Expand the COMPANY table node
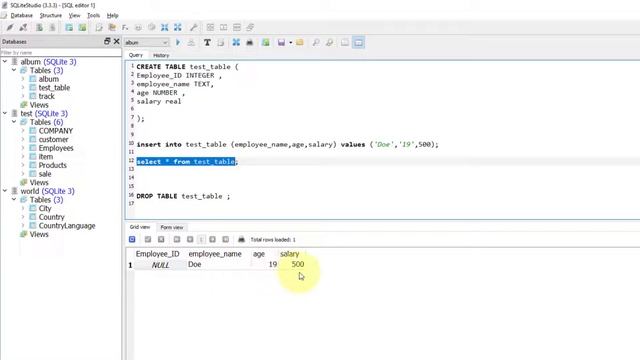 23,131
